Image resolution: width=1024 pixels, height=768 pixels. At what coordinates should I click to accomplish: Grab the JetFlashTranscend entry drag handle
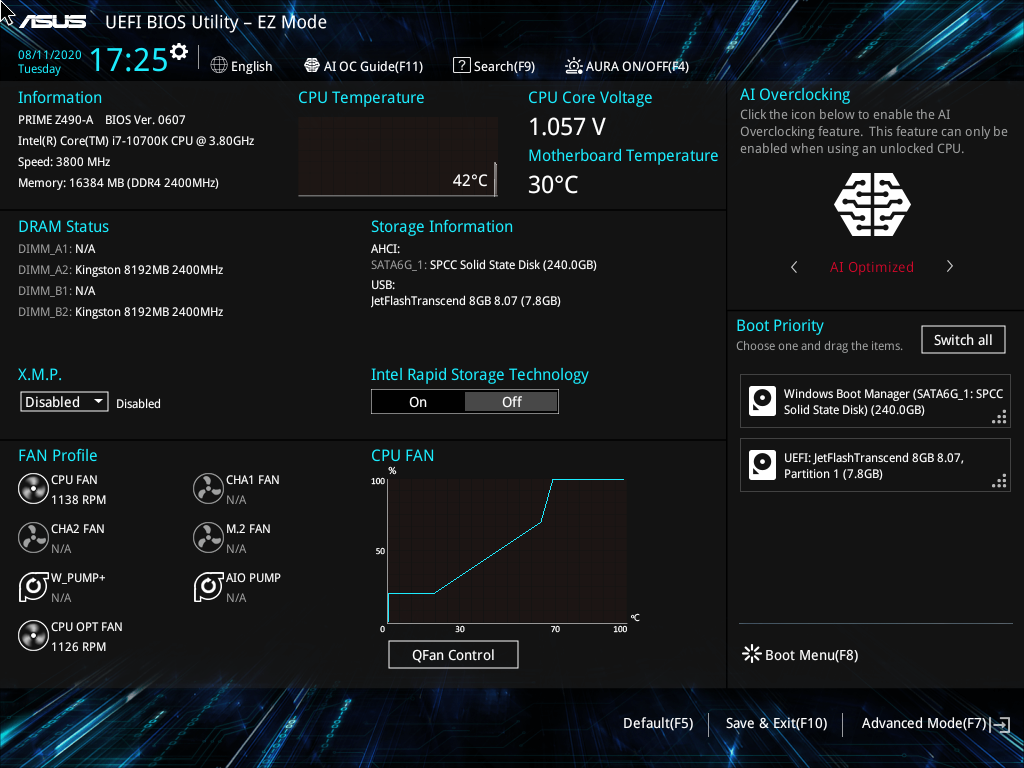point(999,481)
